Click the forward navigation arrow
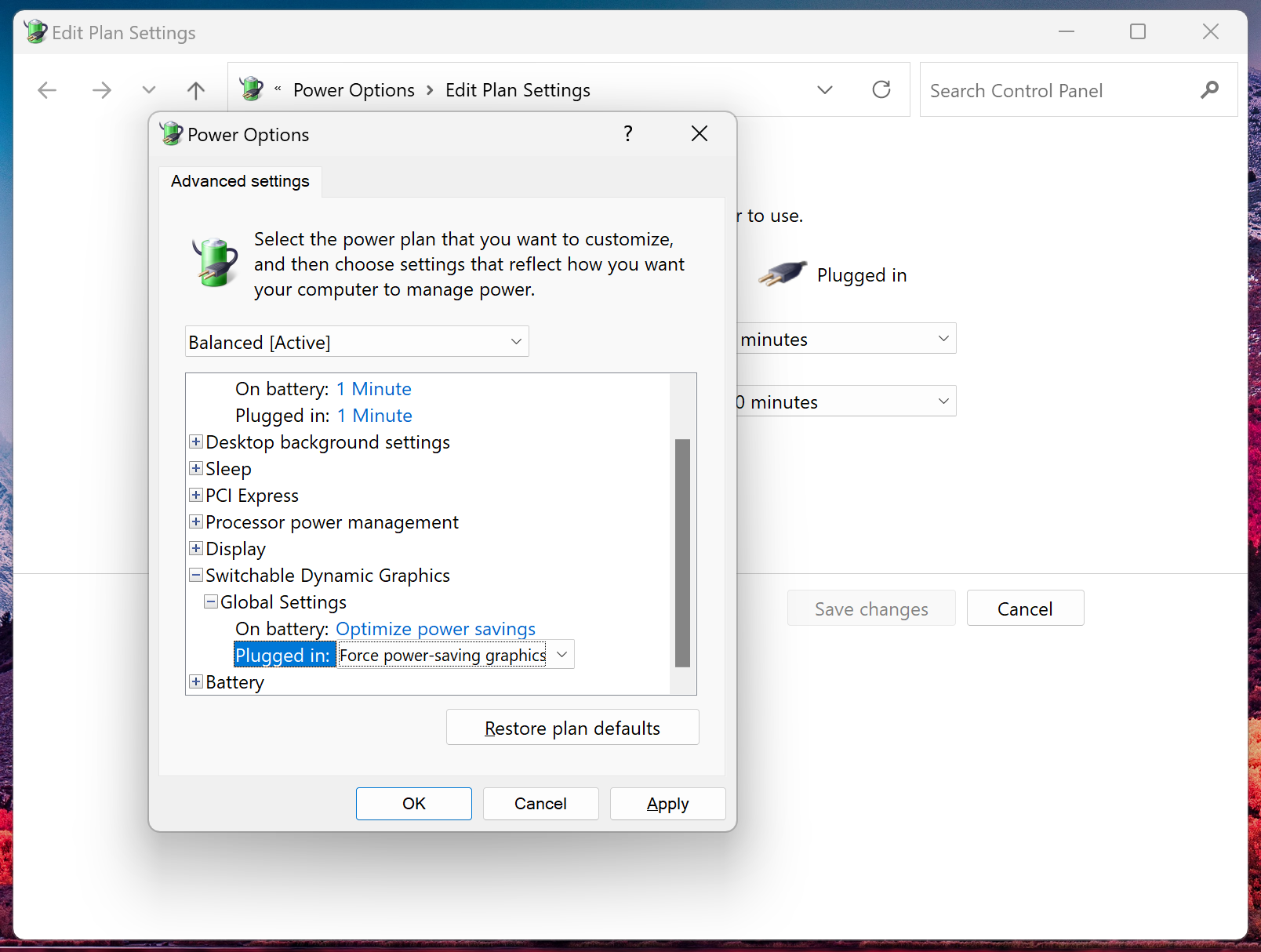This screenshot has height=952, width=1261. point(102,89)
